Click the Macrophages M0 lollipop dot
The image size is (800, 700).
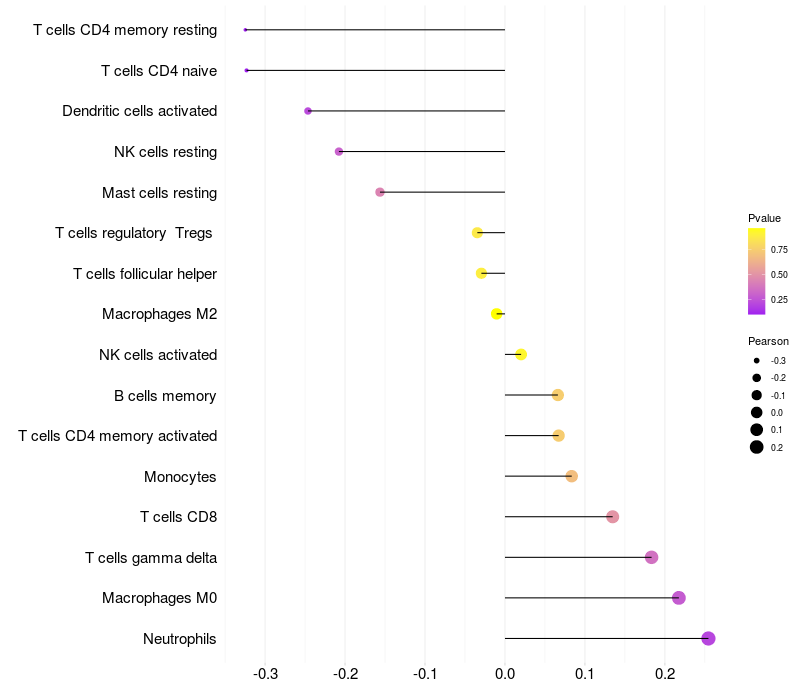pos(679,598)
